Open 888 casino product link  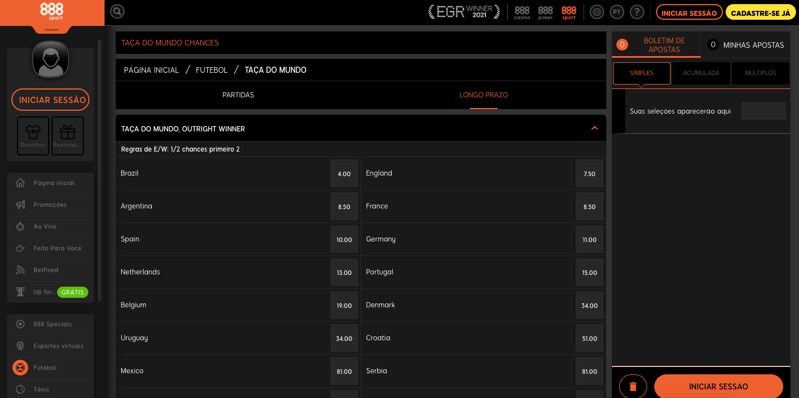(522, 12)
